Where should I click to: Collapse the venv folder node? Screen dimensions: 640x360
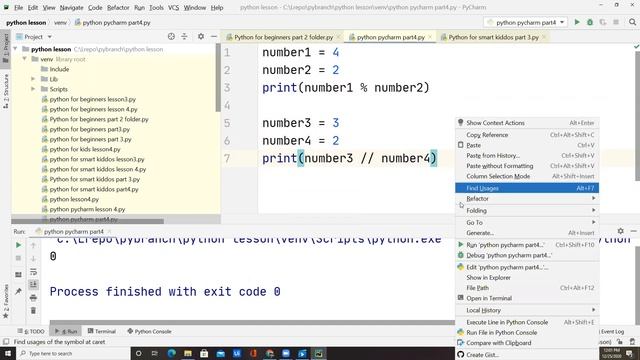tap(24, 59)
